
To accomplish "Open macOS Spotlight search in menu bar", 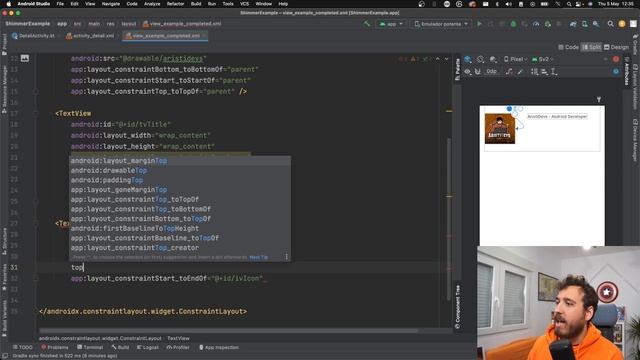I will coord(569,4).
